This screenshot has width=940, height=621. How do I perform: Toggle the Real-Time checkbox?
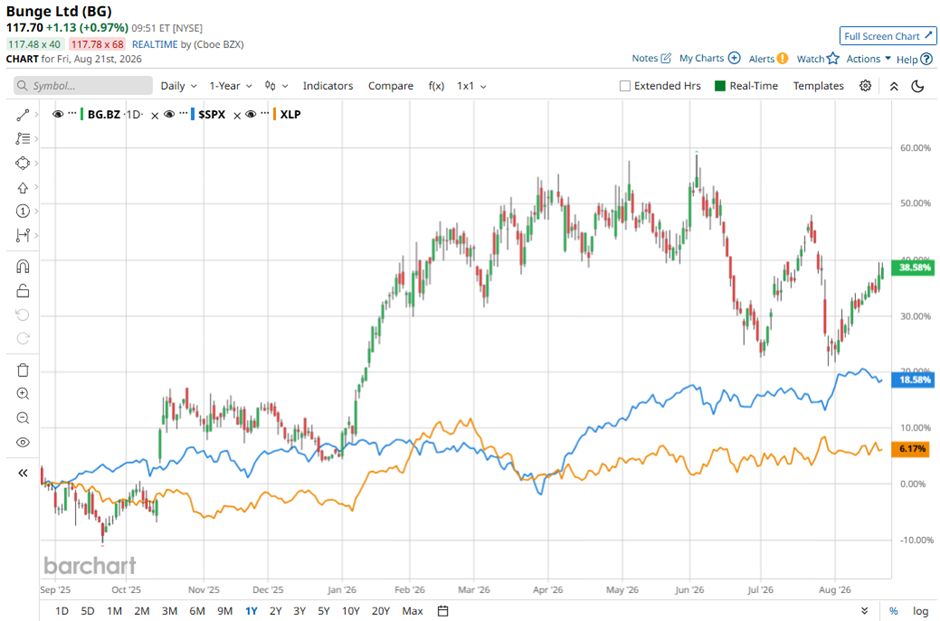point(720,86)
